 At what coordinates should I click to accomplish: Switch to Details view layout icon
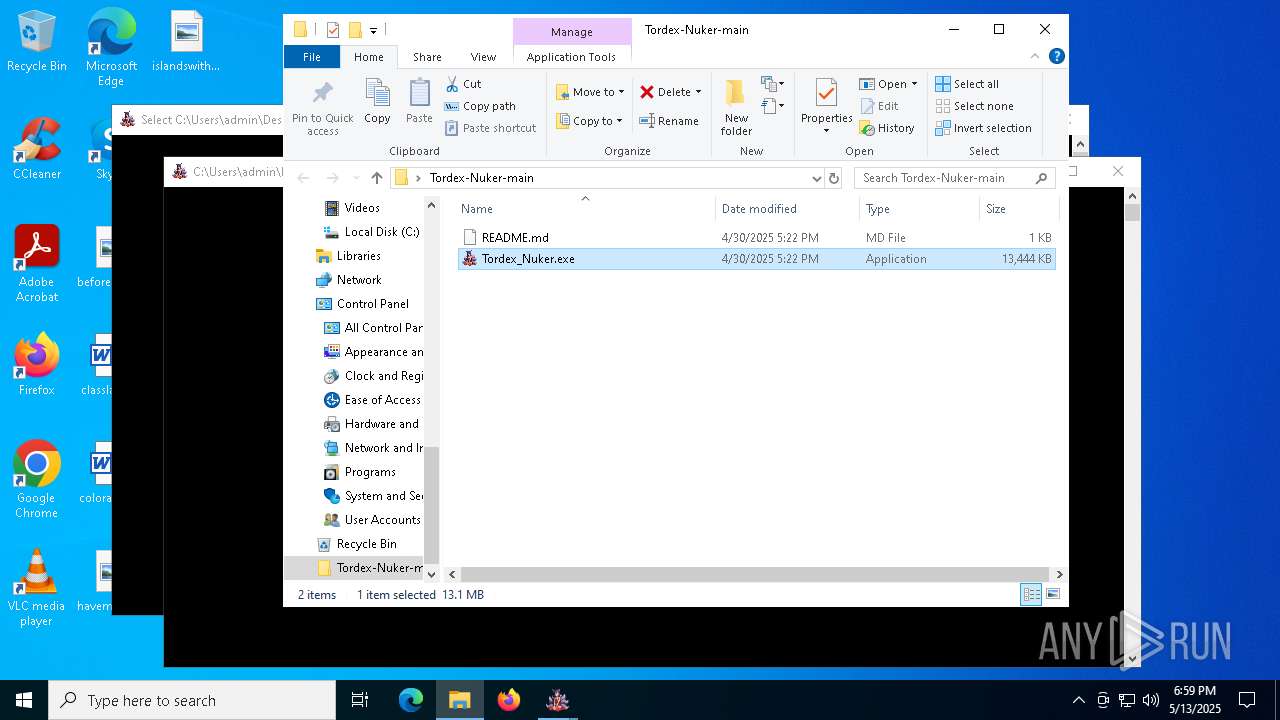coord(1031,595)
